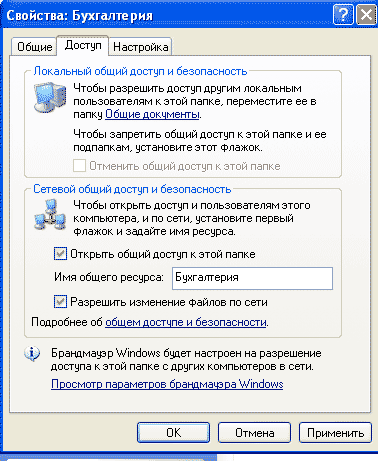This screenshot has width=378, height=461.
Task: Click the Свойства: Бухгалтерия title bar
Action: (x=167, y=15)
